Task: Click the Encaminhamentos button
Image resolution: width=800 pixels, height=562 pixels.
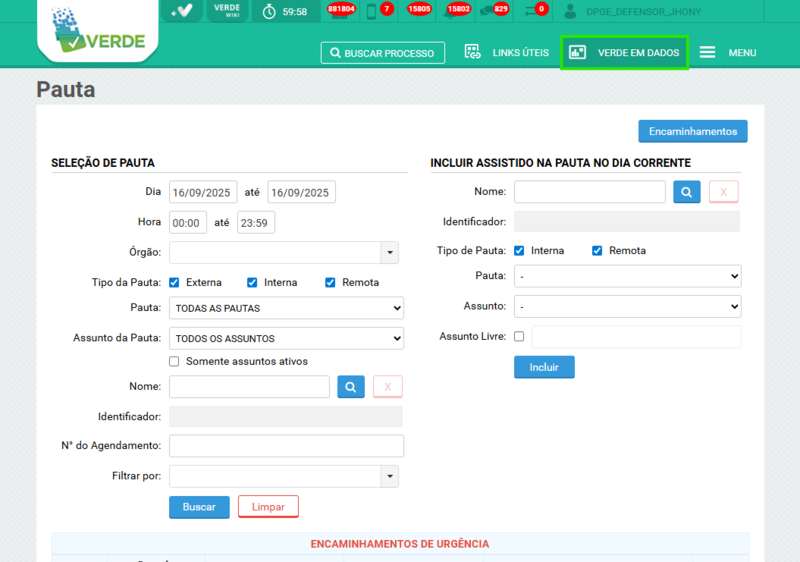Action: coord(692,132)
